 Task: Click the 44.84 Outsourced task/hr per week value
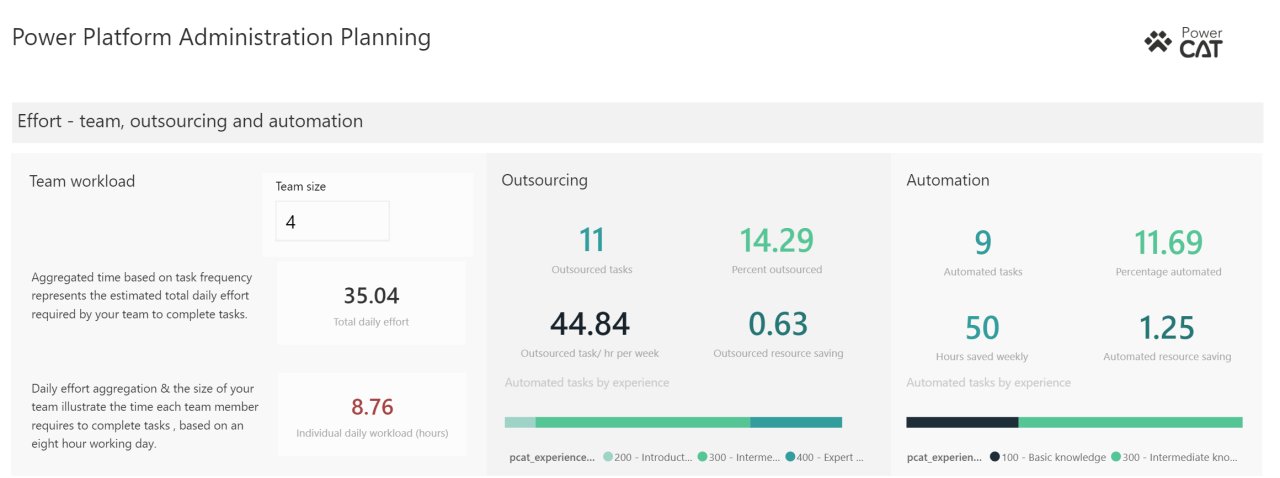click(x=590, y=324)
